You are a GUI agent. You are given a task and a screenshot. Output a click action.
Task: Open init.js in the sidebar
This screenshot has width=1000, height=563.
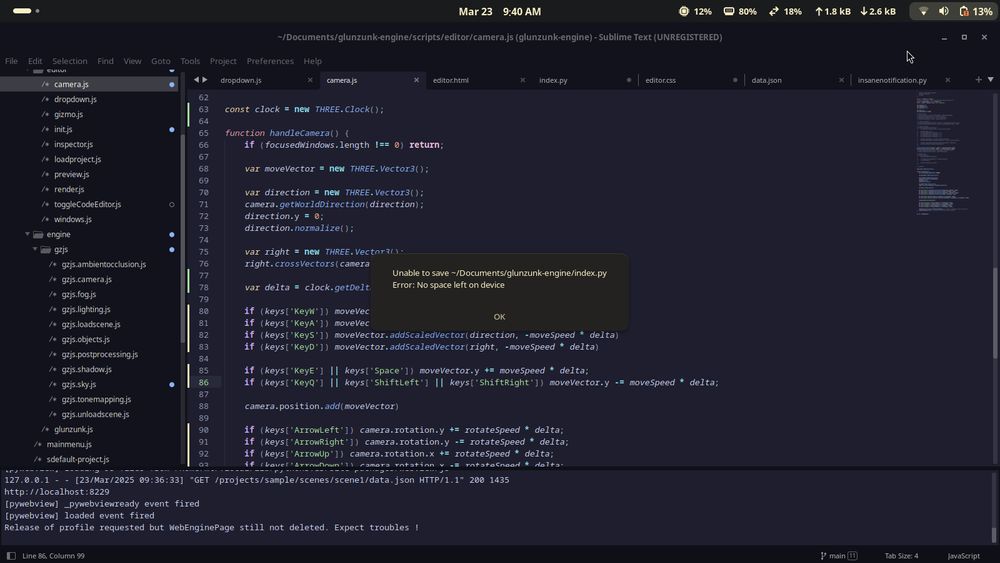[63, 129]
